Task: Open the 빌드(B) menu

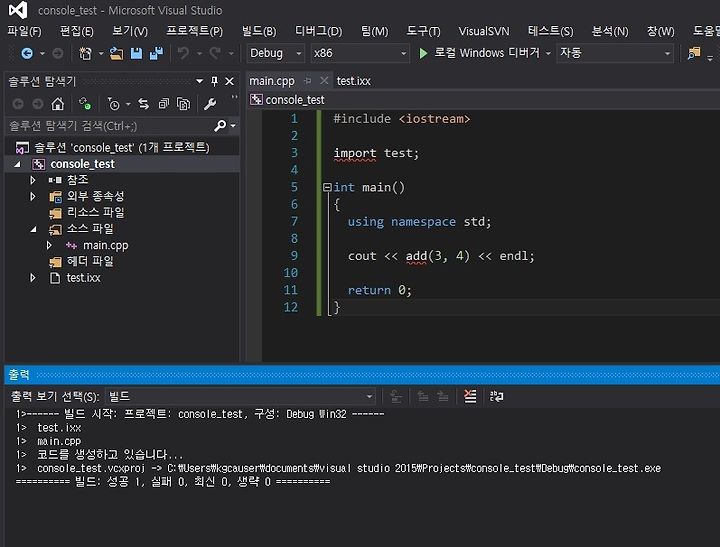Action: [259, 31]
